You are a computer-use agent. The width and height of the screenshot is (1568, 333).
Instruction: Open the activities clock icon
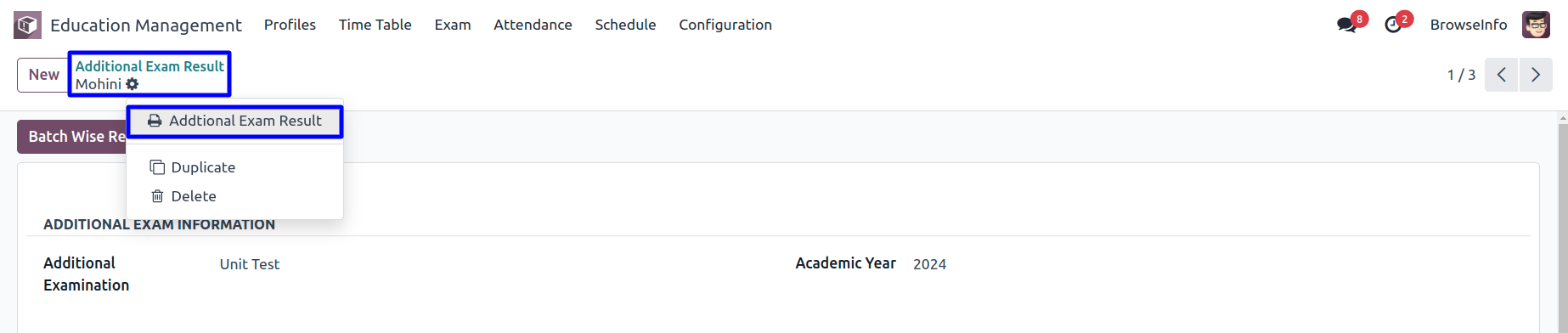1393,25
